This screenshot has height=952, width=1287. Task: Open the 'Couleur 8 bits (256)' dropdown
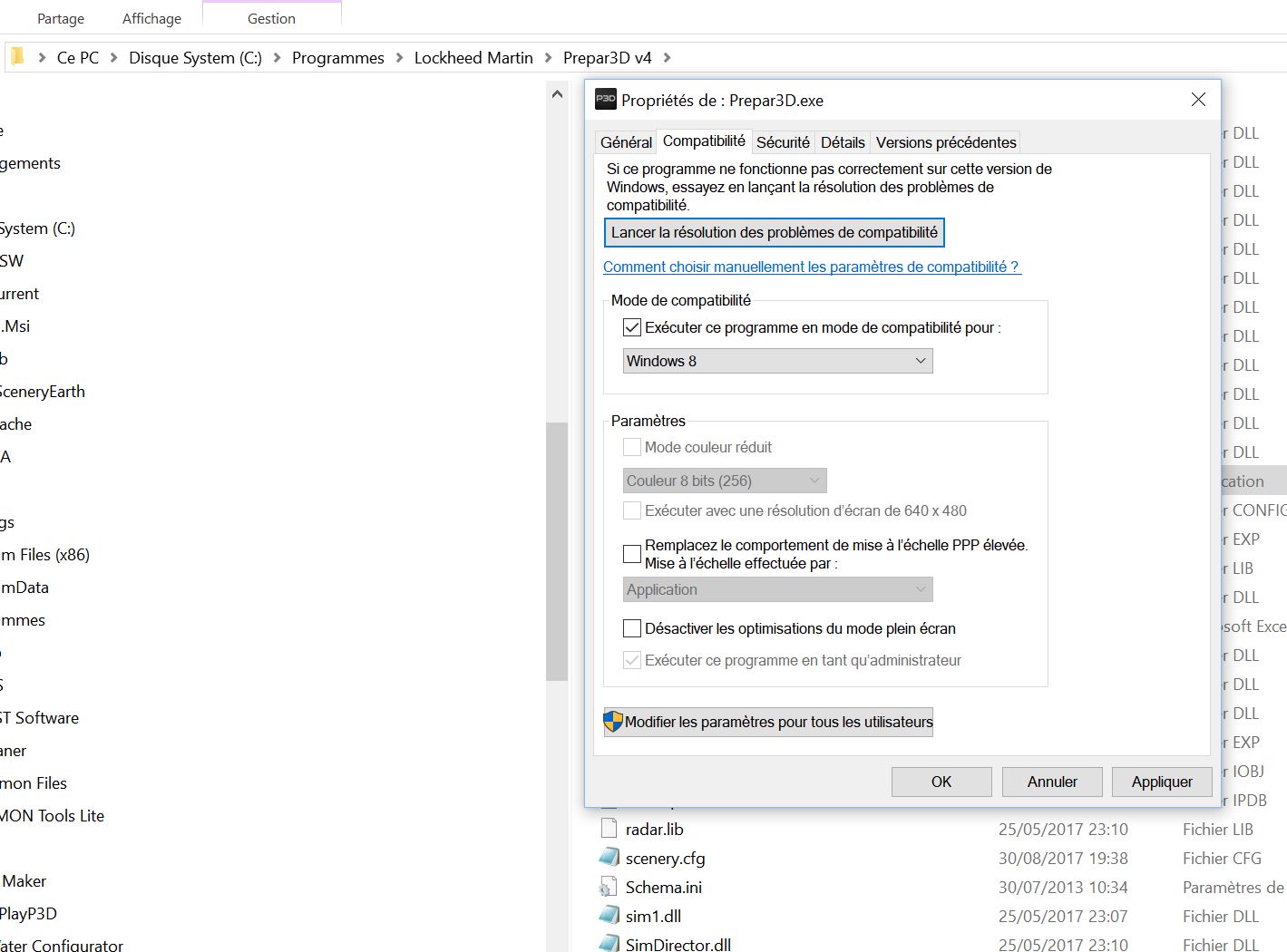point(725,481)
